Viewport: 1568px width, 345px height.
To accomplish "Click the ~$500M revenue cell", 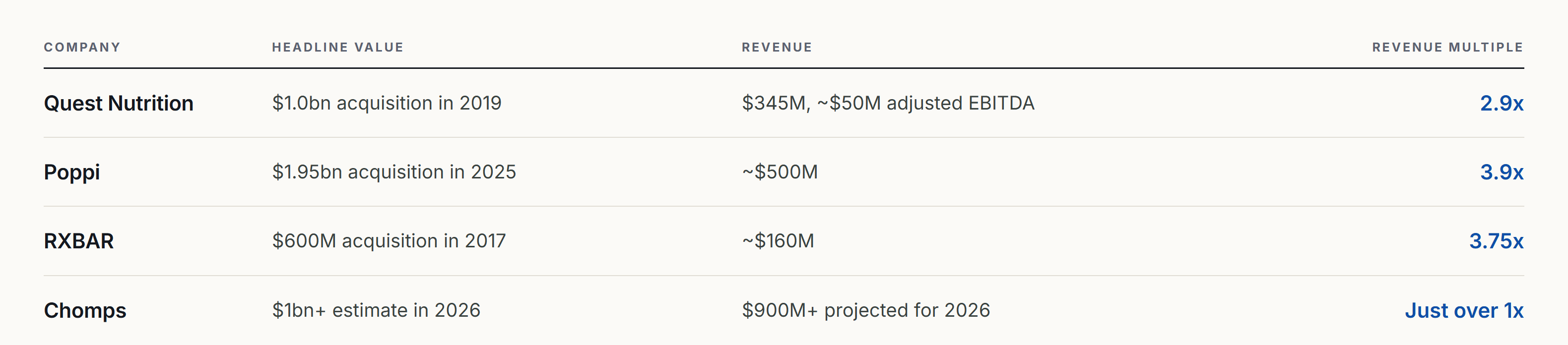I will pos(780,172).
